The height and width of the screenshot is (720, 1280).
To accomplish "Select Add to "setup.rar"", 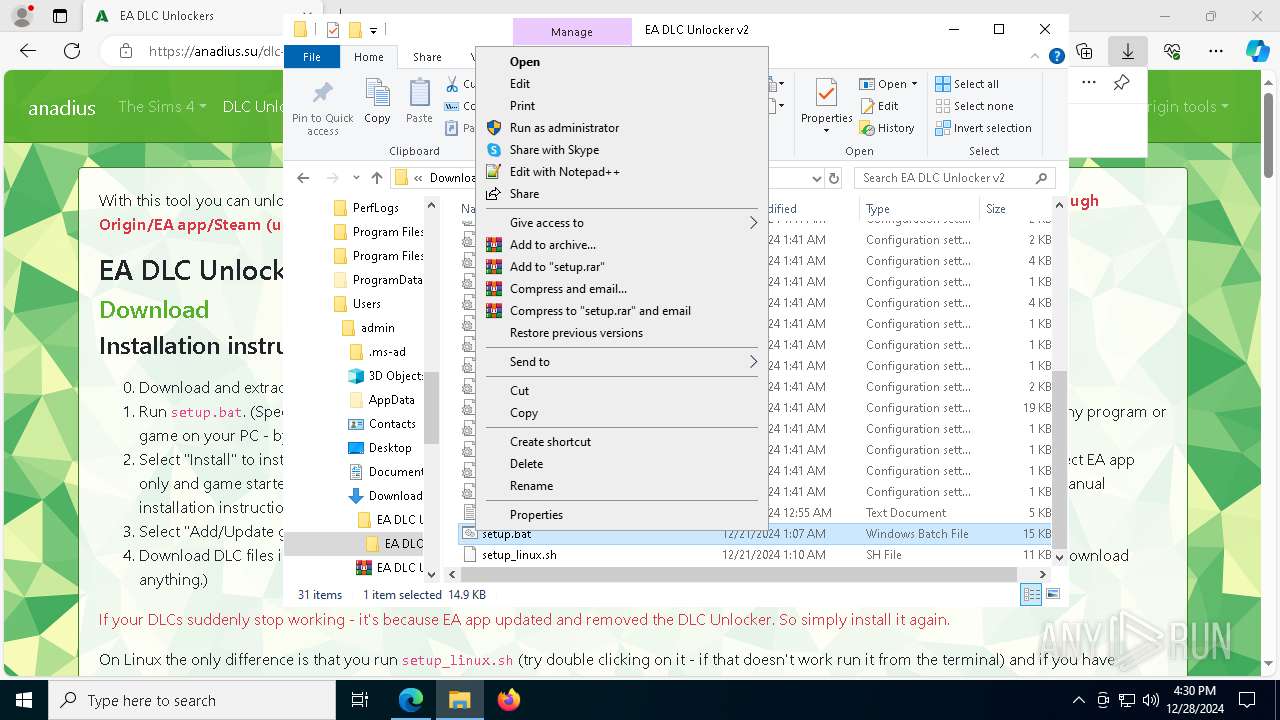I will [557, 267].
